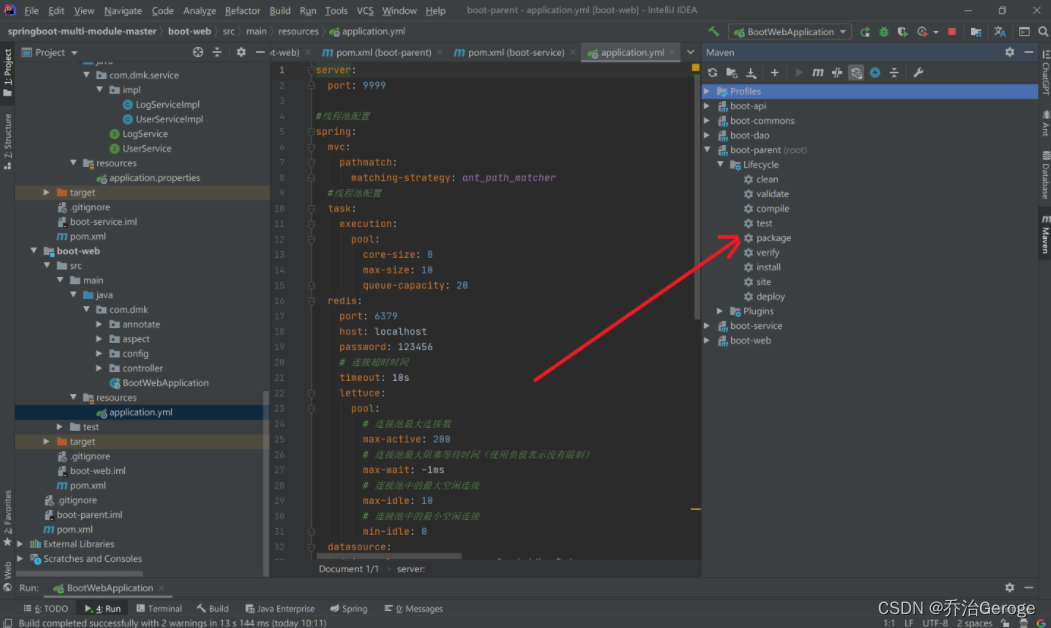Collapse Lifecycle node in Maven tree
Image resolution: width=1051 pixels, height=628 pixels.
pos(721,165)
